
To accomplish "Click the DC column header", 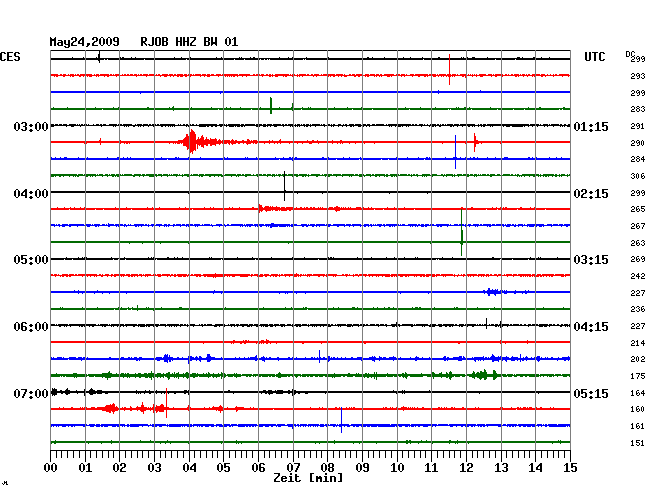I will pyautogui.click(x=630, y=54).
